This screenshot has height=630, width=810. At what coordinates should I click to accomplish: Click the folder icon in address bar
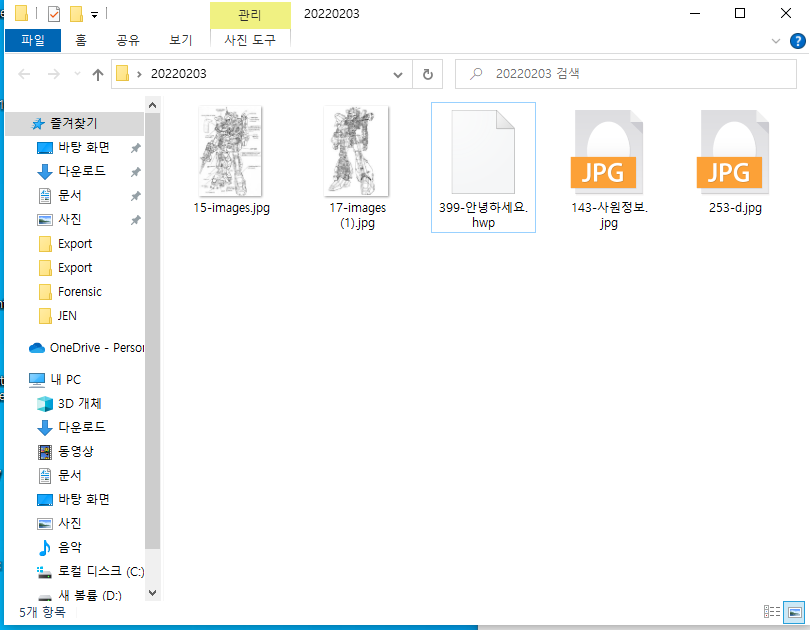[122, 74]
